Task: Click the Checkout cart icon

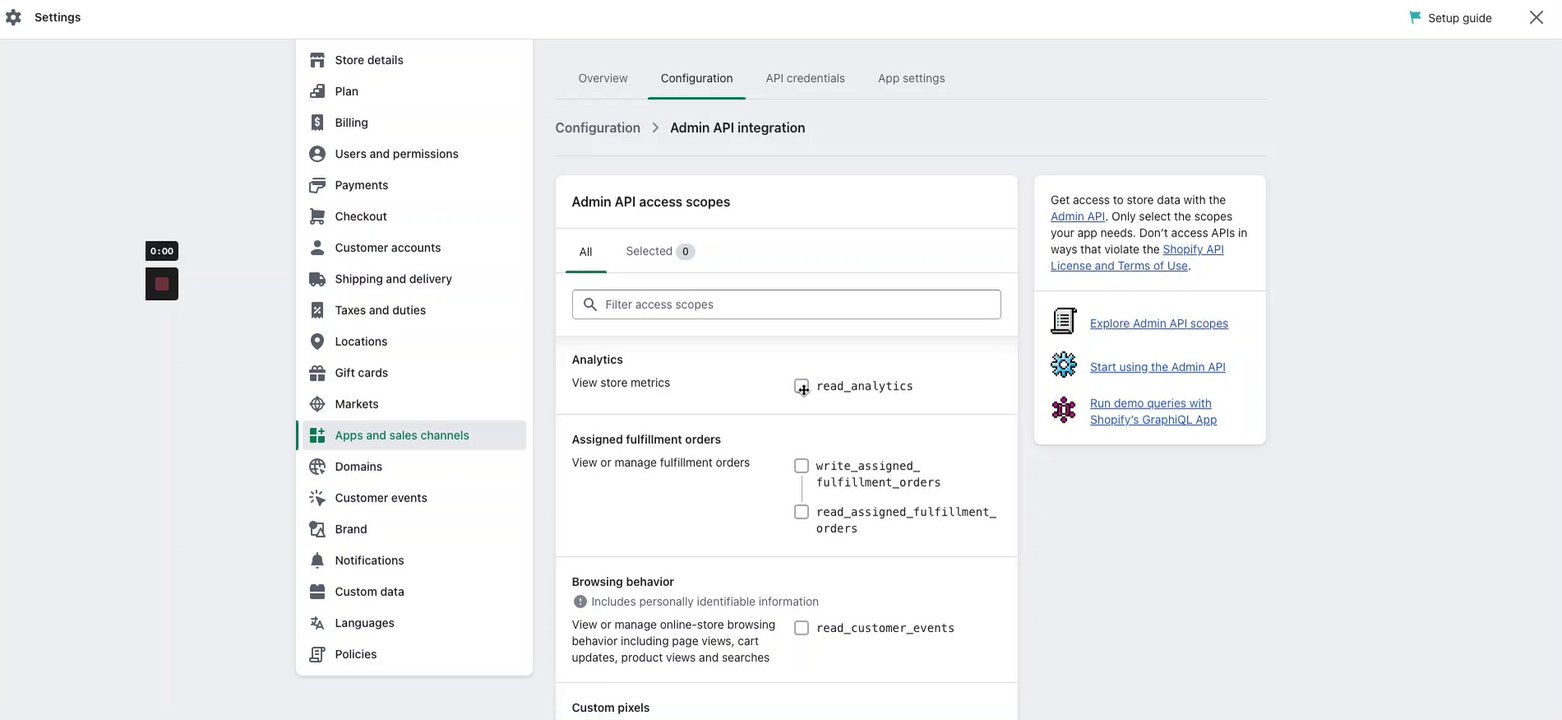Action: (317, 217)
